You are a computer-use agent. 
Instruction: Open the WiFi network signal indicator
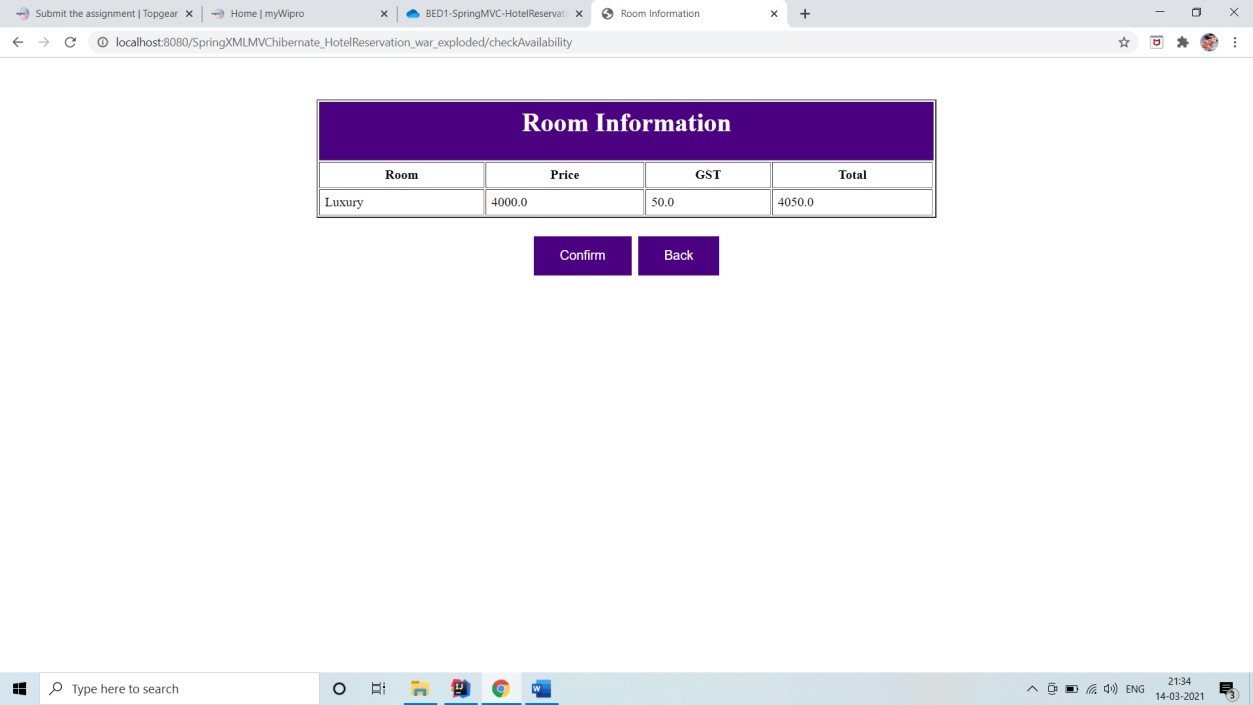[1093, 688]
